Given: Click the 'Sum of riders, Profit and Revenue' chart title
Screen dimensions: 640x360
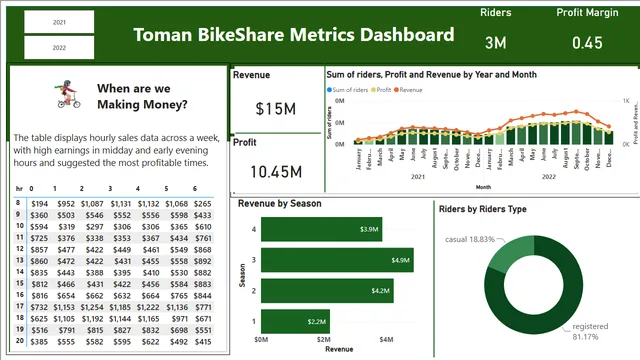Looking at the screenshot, I should (x=431, y=75).
